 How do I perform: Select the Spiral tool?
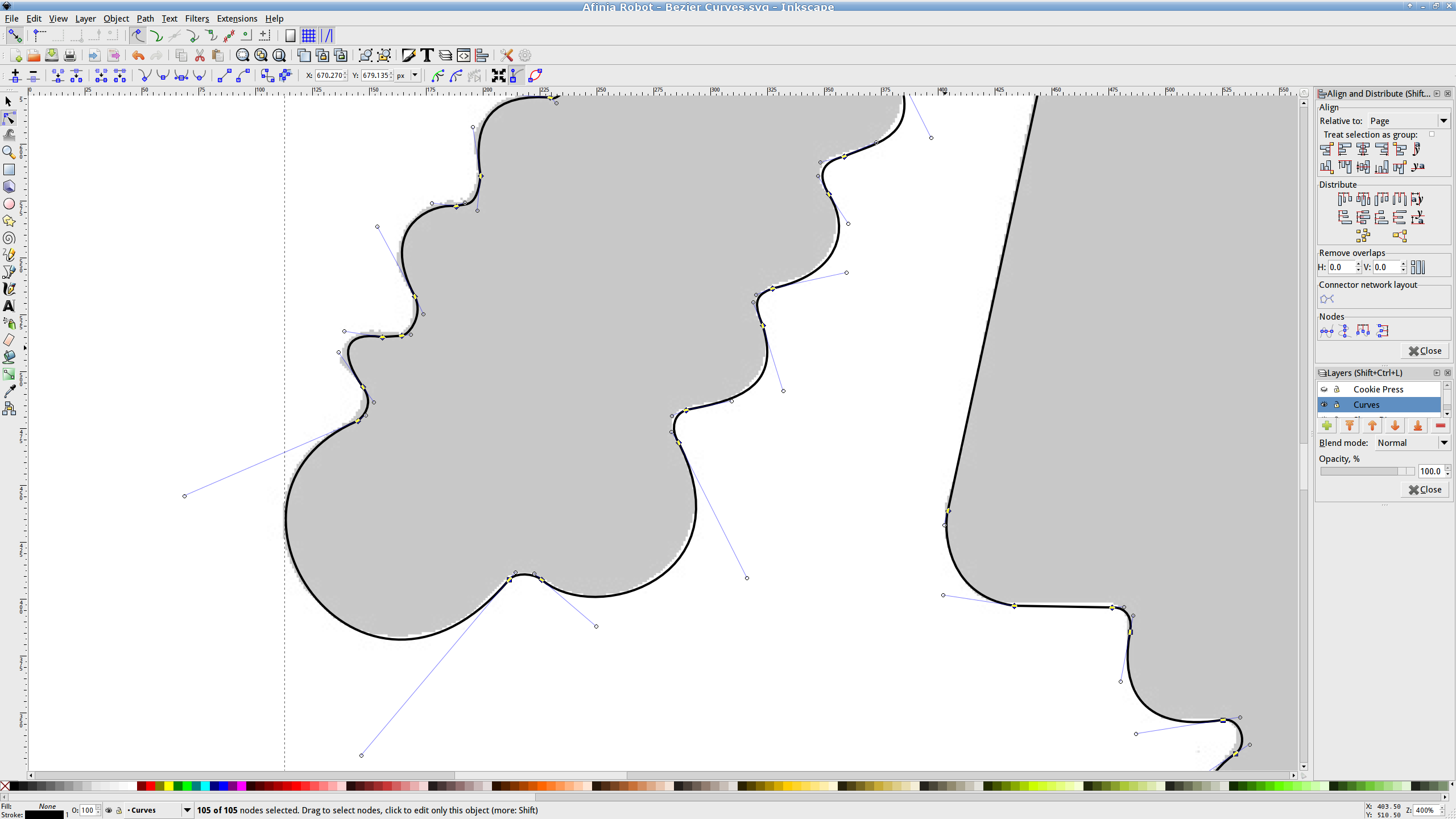coord(9,238)
